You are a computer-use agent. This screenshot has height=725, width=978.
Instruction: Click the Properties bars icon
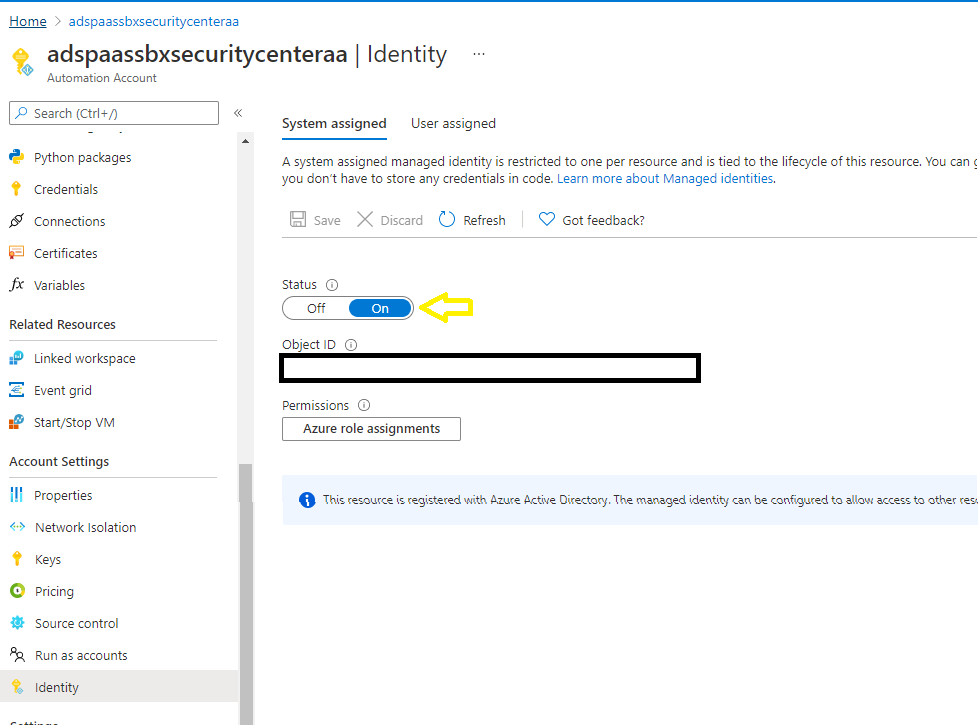pos(17,495)
